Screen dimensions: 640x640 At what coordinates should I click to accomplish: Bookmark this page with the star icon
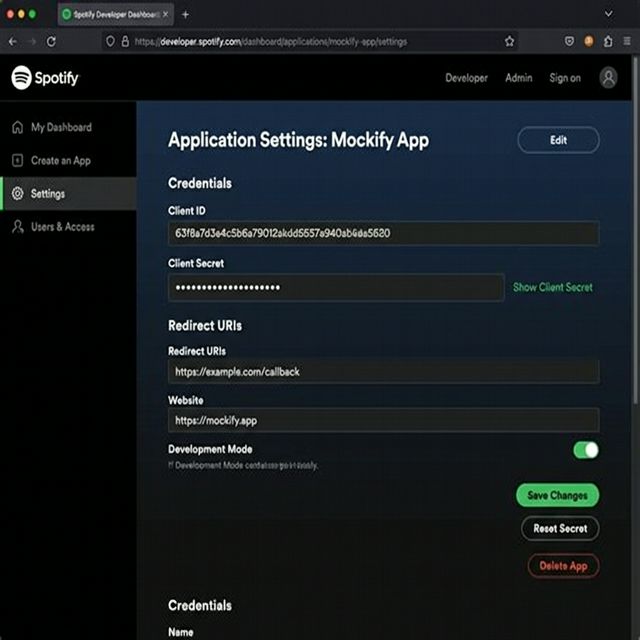coord(509,42)
